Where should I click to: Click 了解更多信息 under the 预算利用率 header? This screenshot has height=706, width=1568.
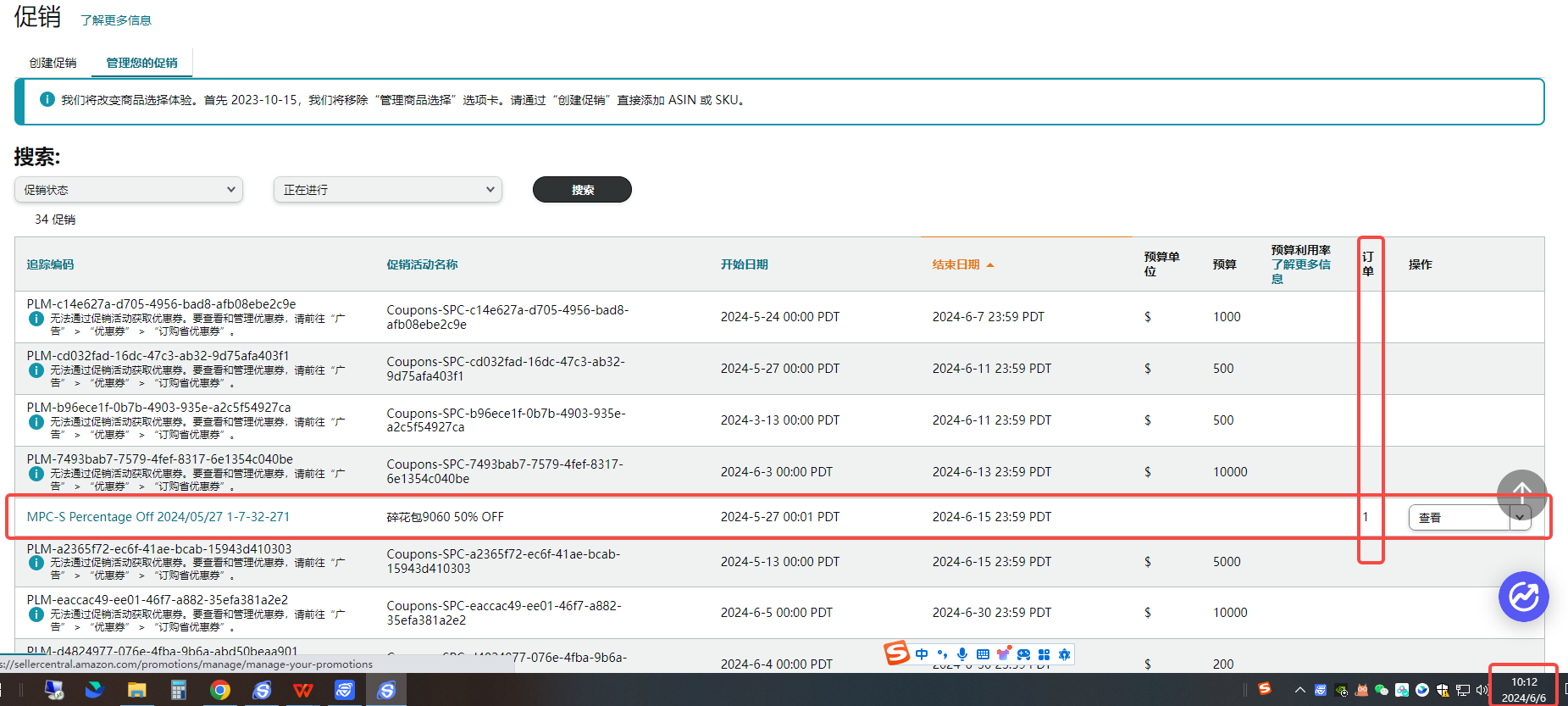tap(1300, 271)
